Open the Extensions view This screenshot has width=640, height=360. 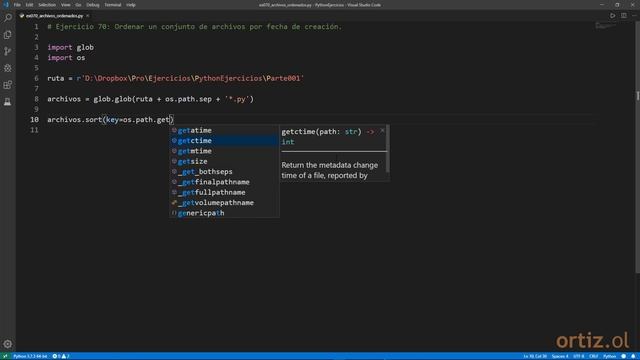(8, 85)
